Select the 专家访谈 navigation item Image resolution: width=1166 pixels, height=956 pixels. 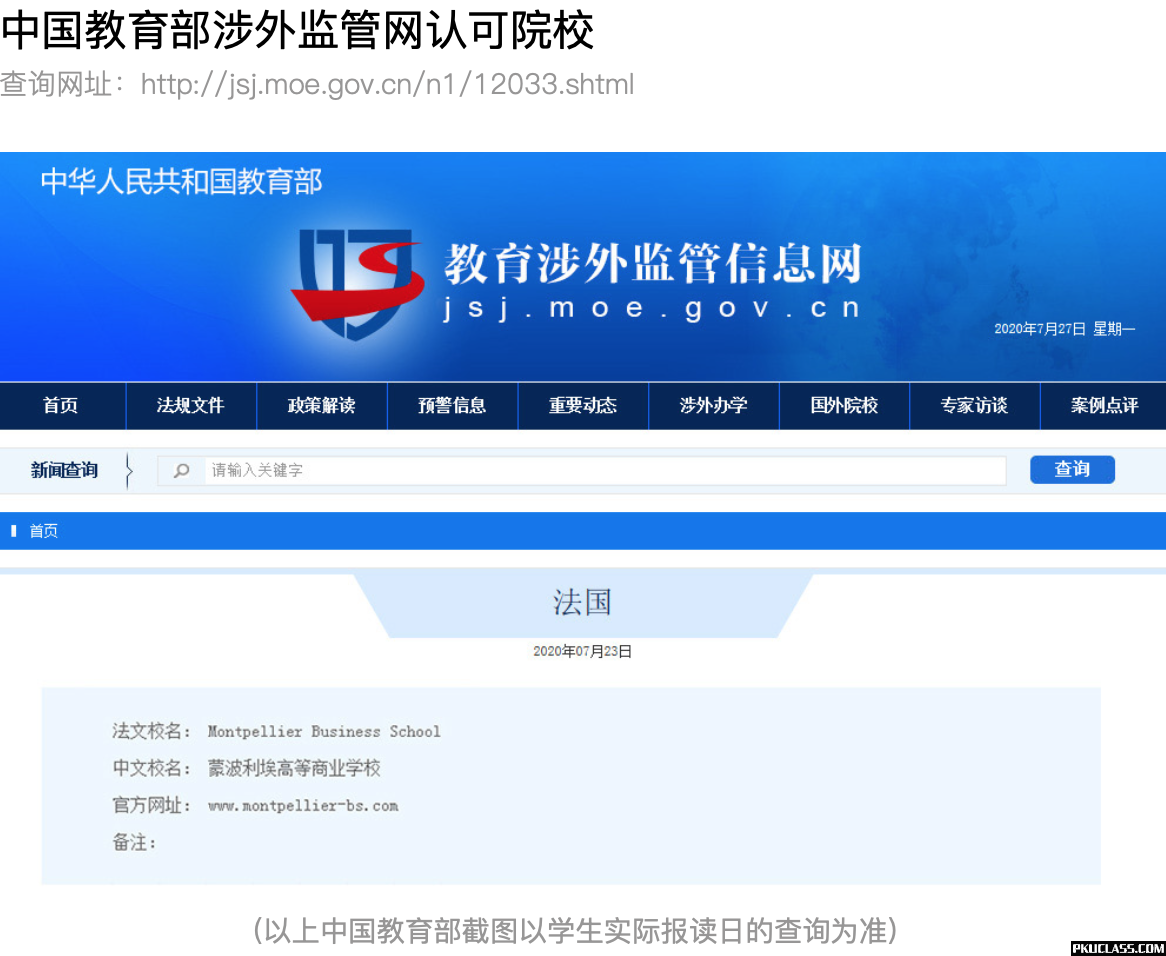click(x=974, y=406)
